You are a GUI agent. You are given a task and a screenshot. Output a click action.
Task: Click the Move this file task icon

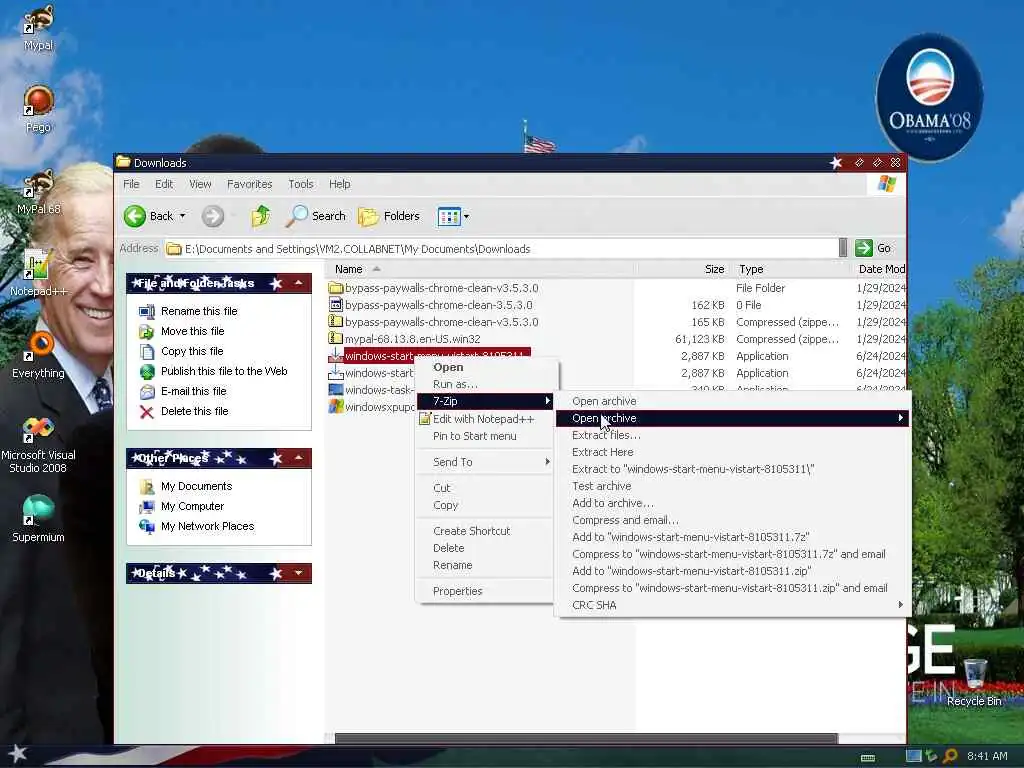pyautogui.click(x=147, y=332)
